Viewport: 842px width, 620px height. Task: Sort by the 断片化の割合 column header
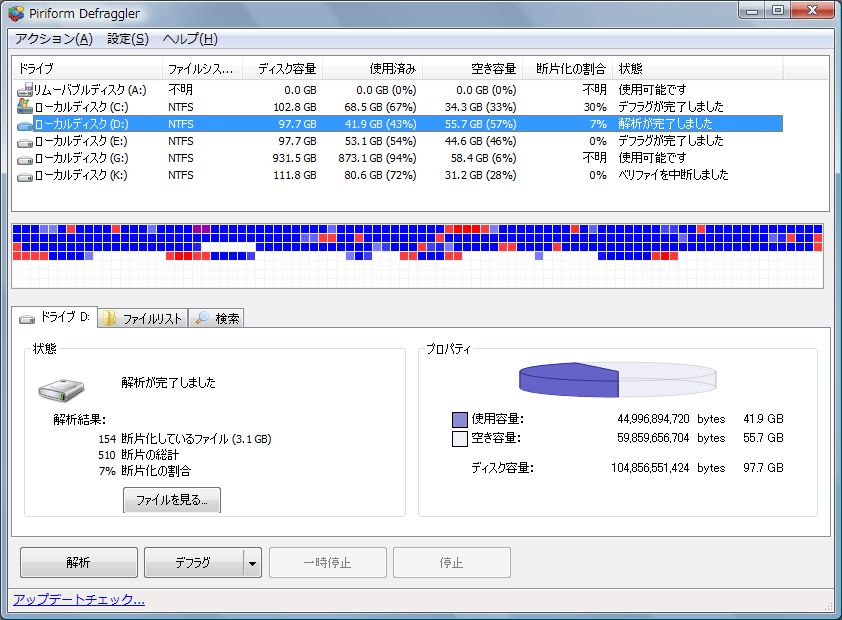(567, 69)
